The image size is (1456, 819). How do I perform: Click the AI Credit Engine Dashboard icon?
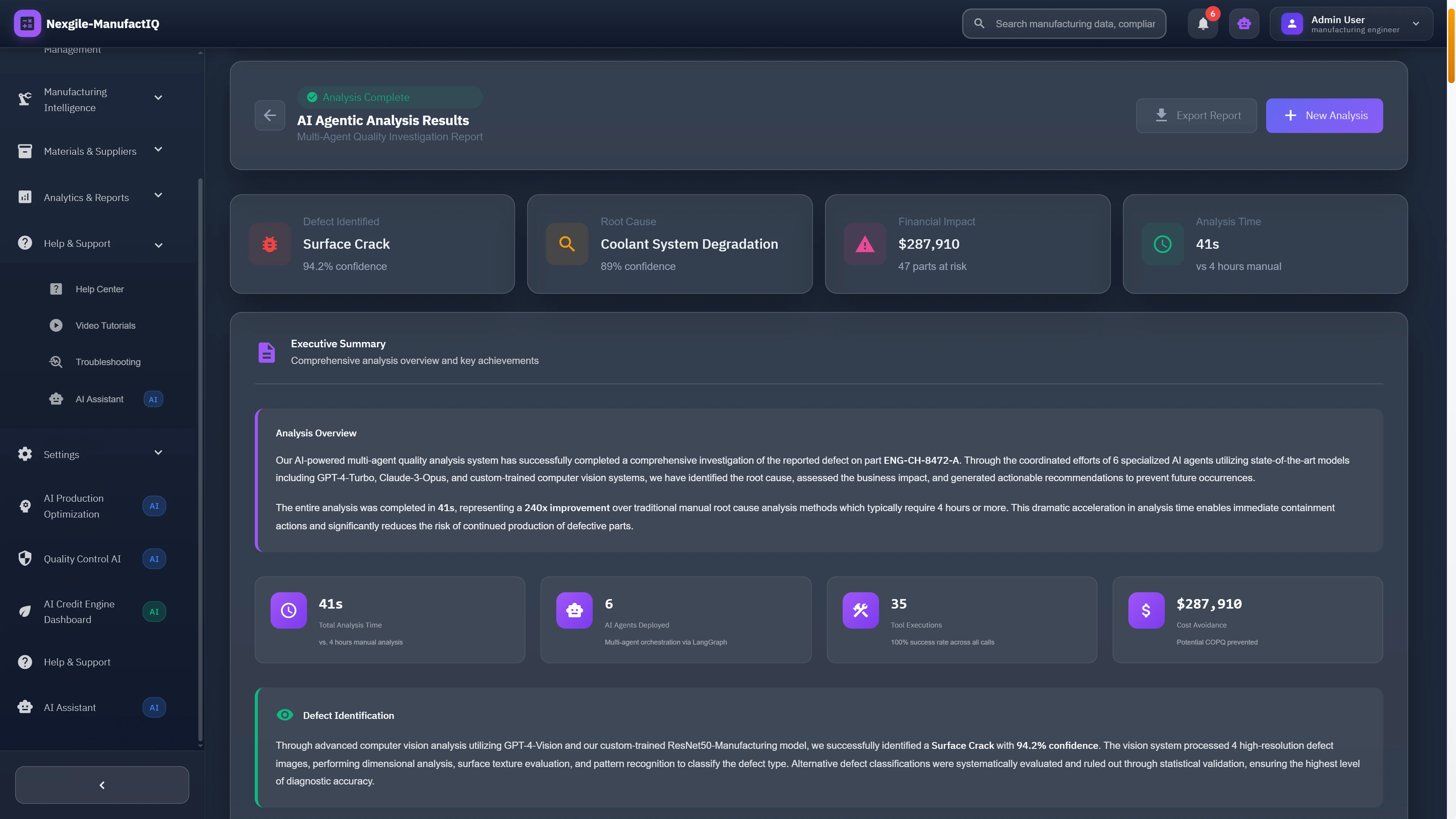24,611
